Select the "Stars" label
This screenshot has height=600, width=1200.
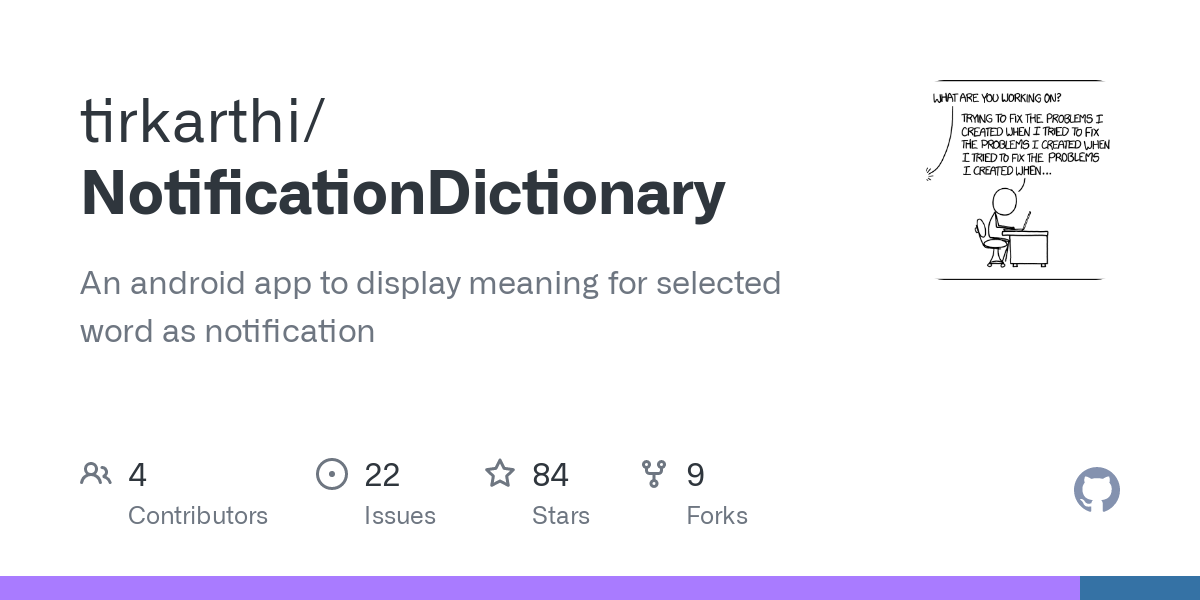point(561,516)
